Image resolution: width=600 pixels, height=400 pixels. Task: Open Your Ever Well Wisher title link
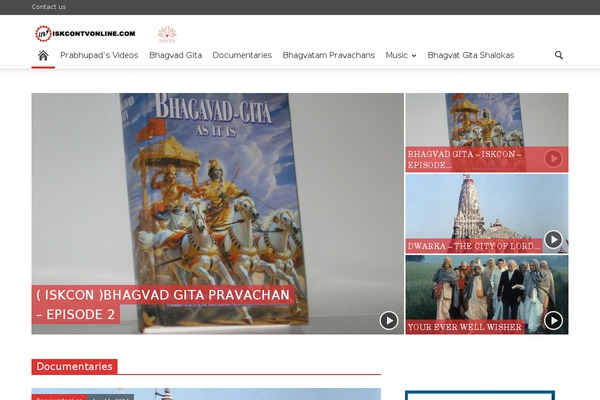[465, 327]
